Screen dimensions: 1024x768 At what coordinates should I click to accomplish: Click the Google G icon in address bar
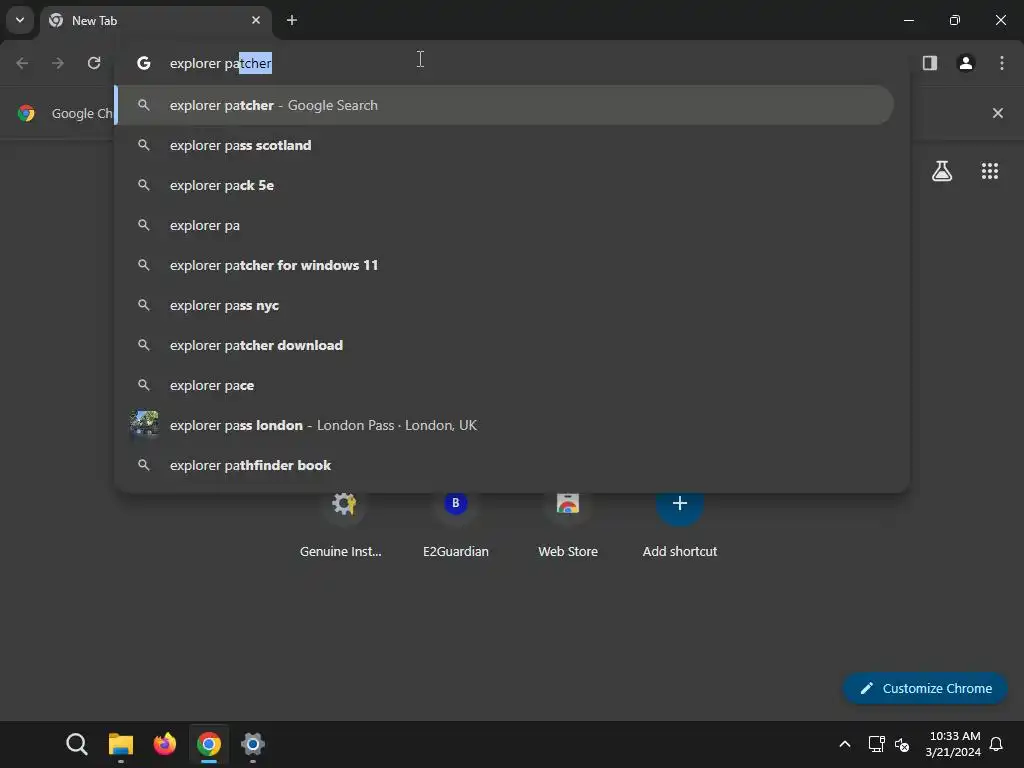(144, 63)
